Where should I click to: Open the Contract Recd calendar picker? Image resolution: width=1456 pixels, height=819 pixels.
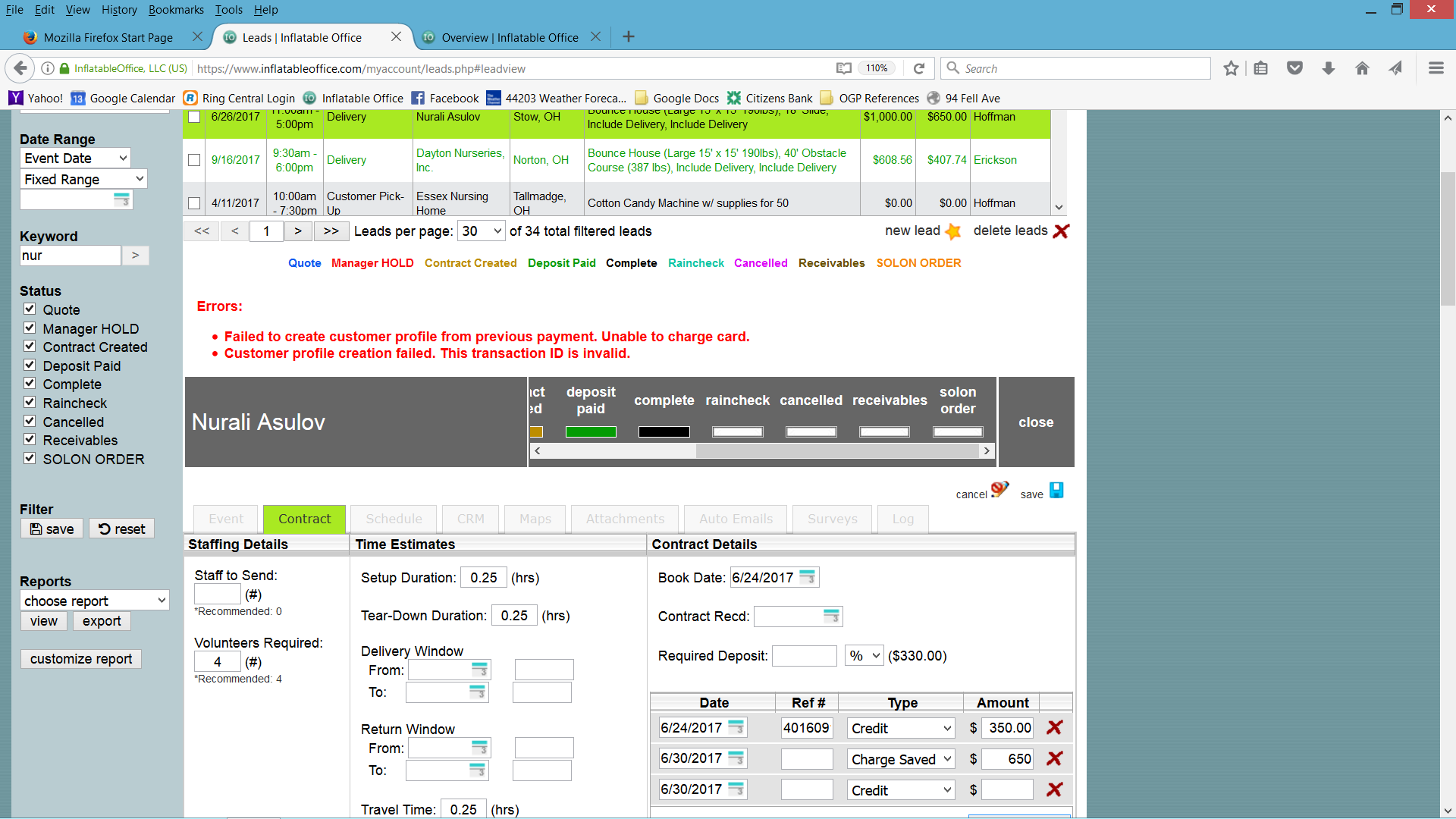(832, 617)
